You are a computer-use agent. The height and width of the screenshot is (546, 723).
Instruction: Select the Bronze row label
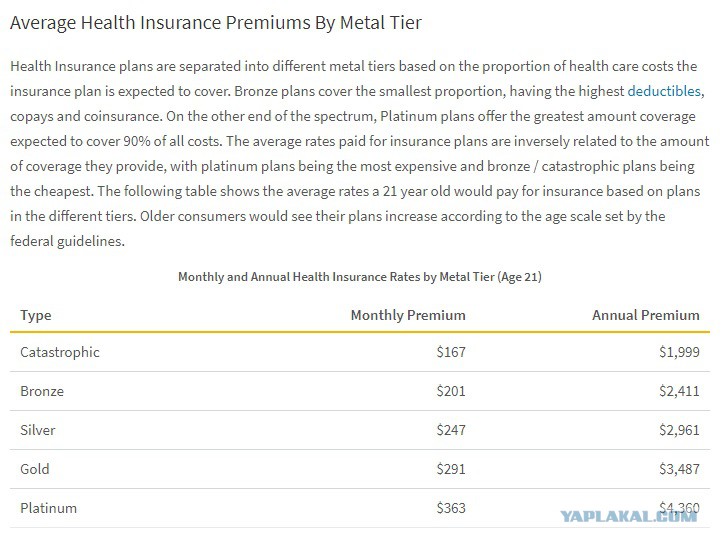pos(42,392)
